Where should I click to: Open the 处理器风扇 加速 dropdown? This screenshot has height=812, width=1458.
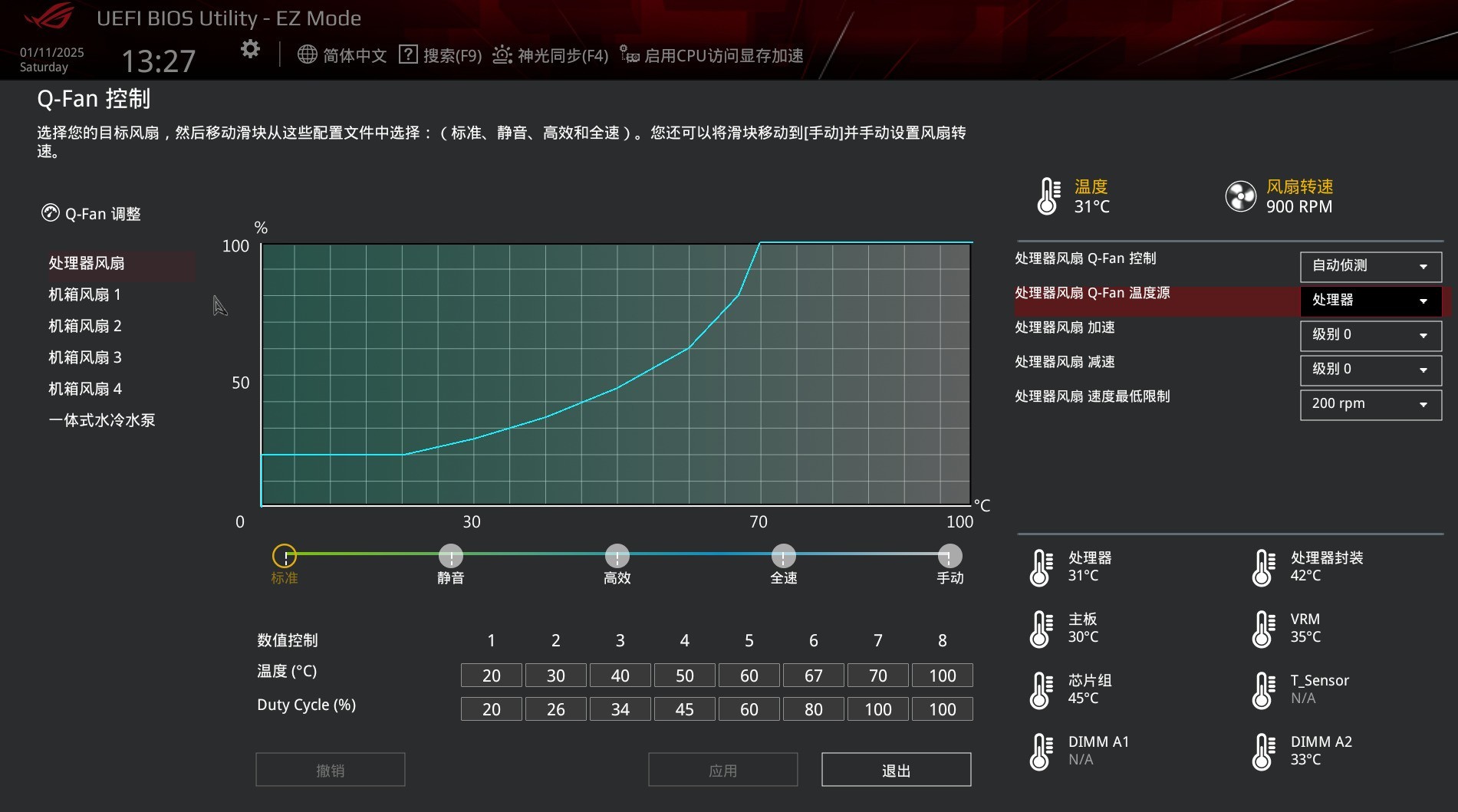(1371, 335)
